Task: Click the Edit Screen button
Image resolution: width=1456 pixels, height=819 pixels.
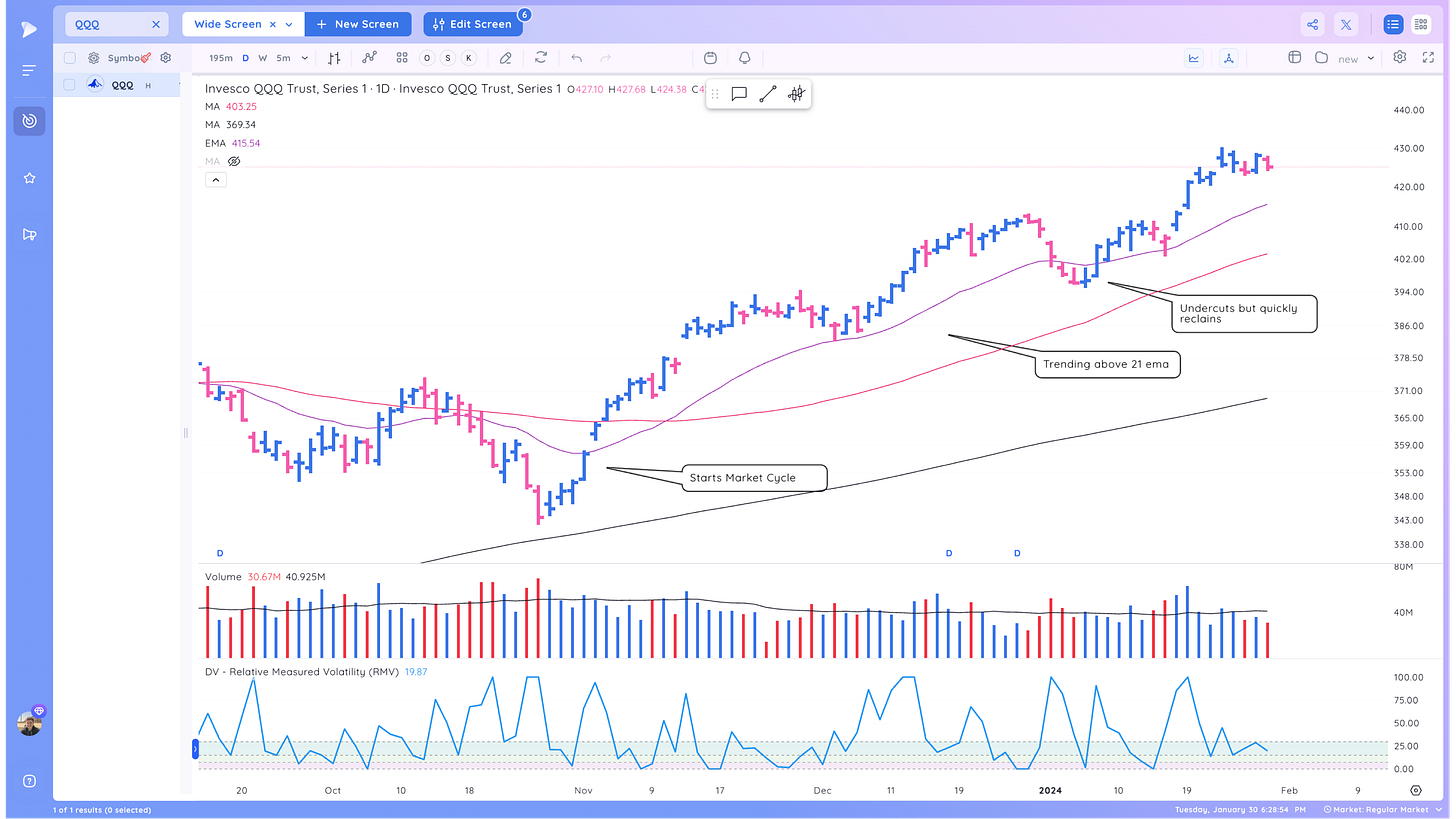Action: [x=472, y=24]
